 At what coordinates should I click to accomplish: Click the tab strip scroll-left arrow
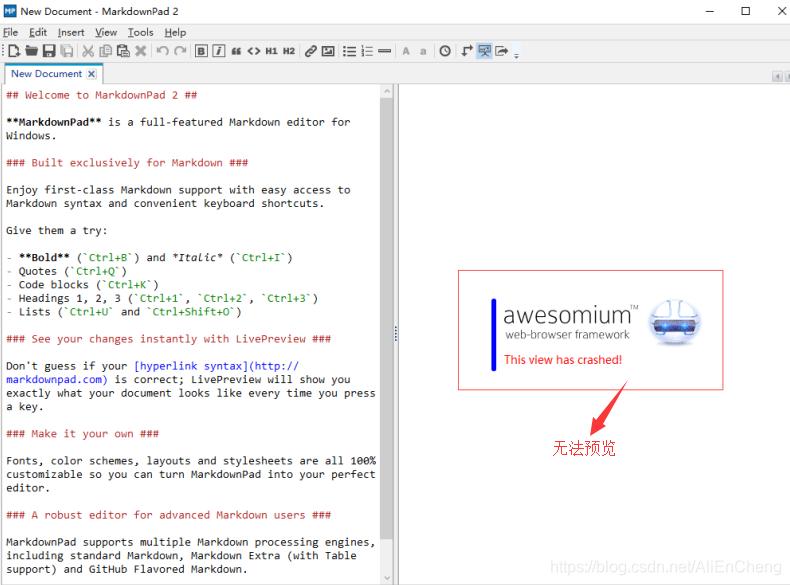(777, 76)
